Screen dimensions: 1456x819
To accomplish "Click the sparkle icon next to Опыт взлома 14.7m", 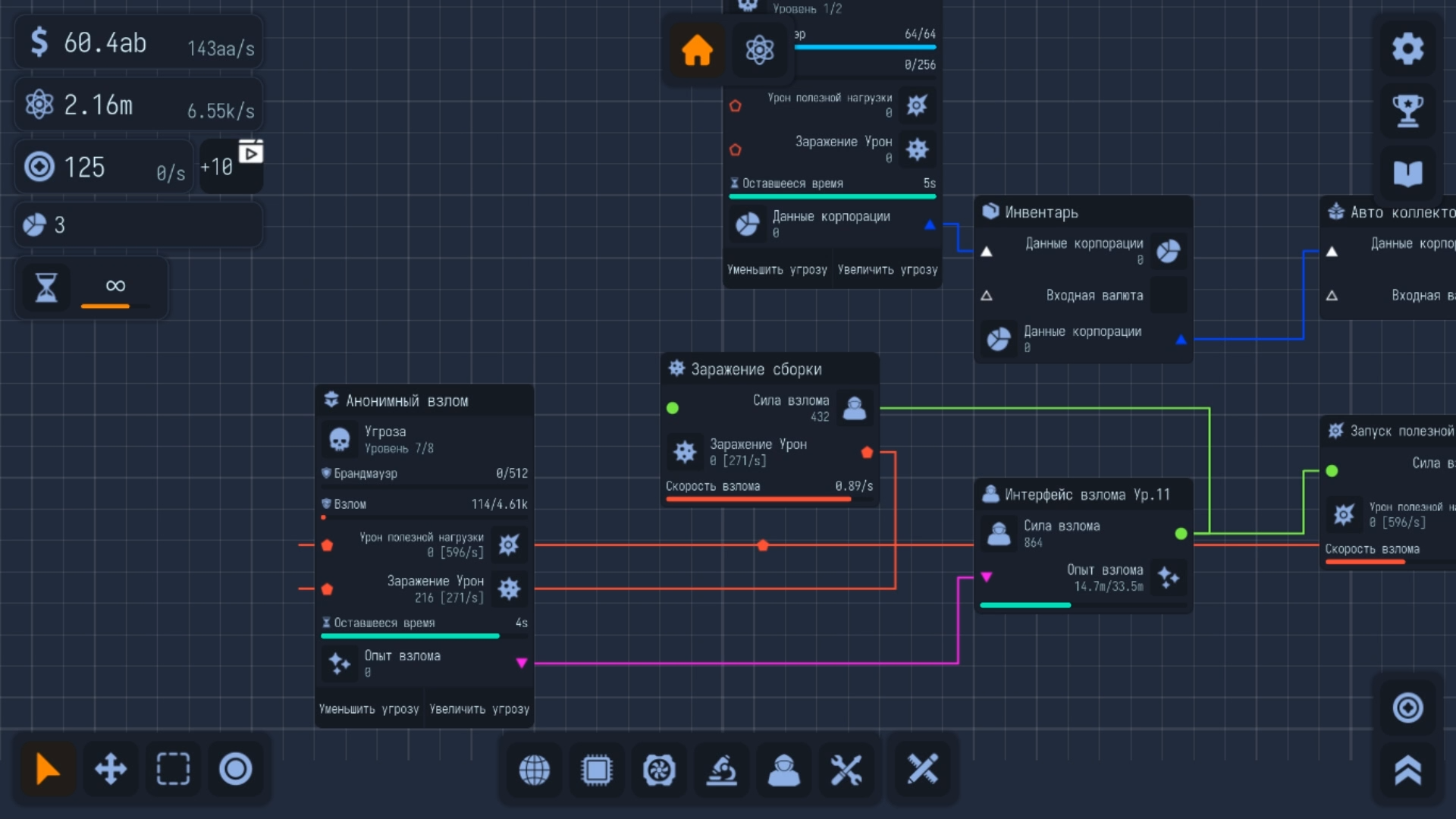I will [1168, 578].
